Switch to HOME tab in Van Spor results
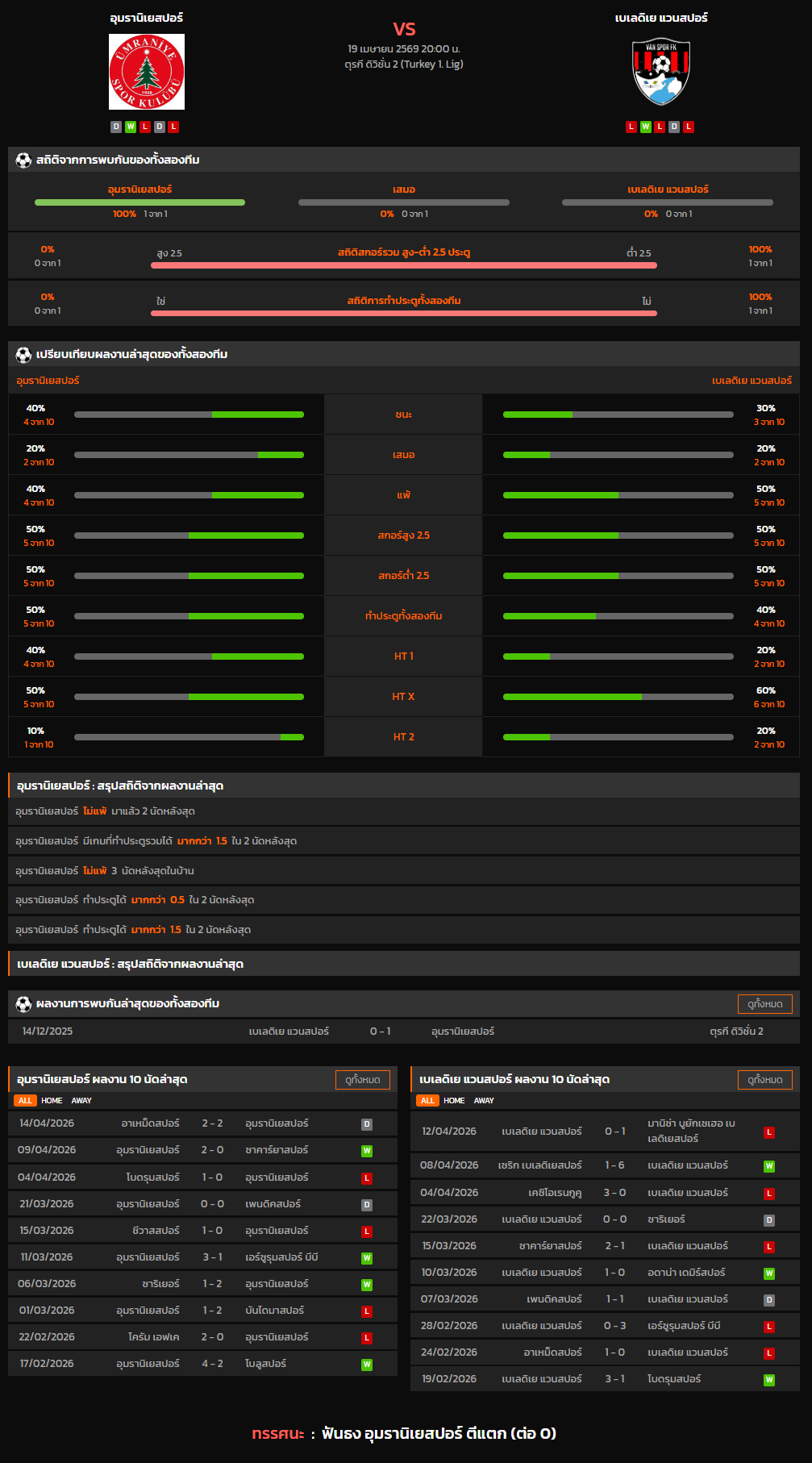Screen dimensions: 812x1463 (x=454, y=1100)
